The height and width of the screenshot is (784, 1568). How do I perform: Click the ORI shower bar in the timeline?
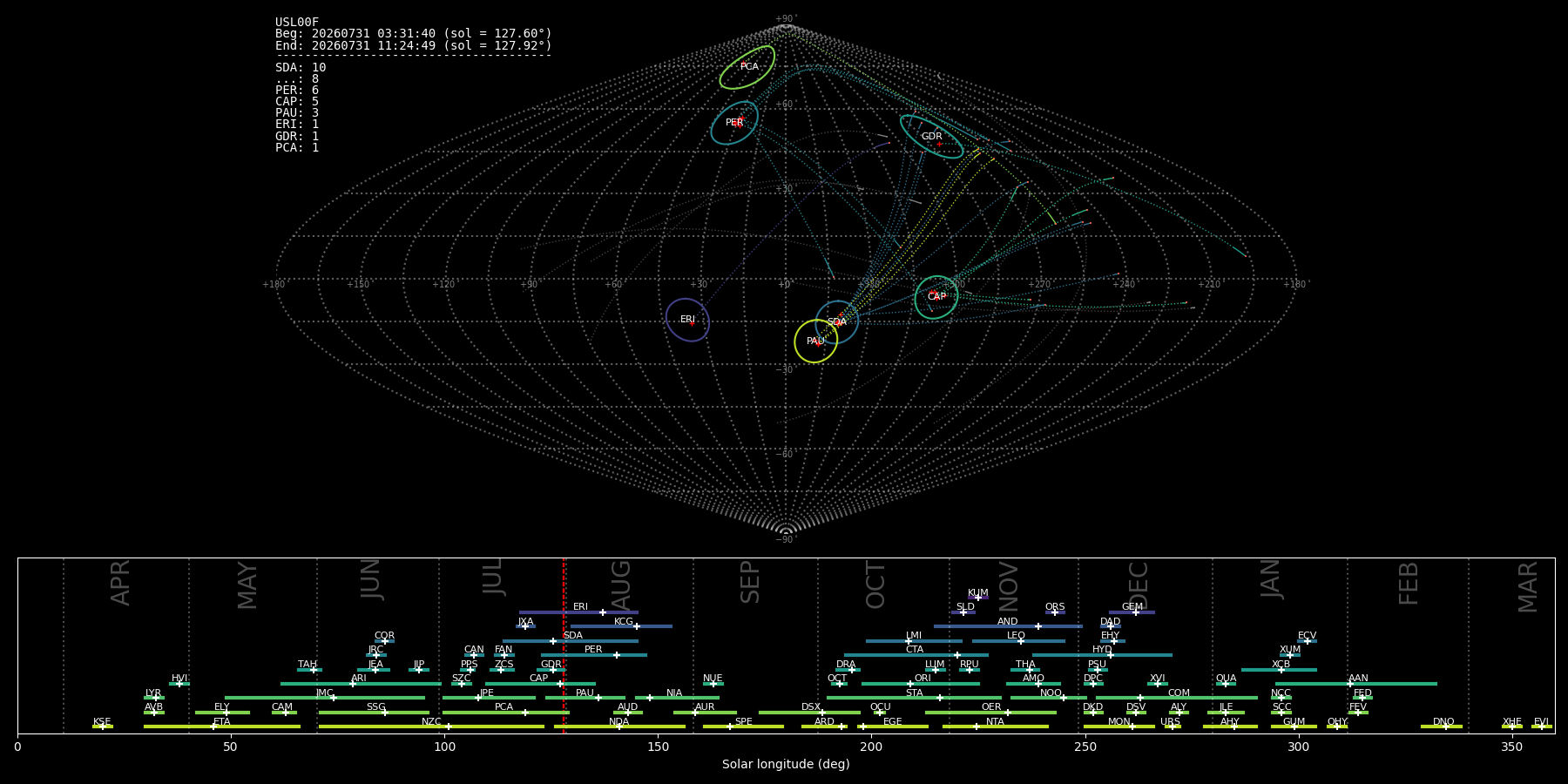point(921,684)
